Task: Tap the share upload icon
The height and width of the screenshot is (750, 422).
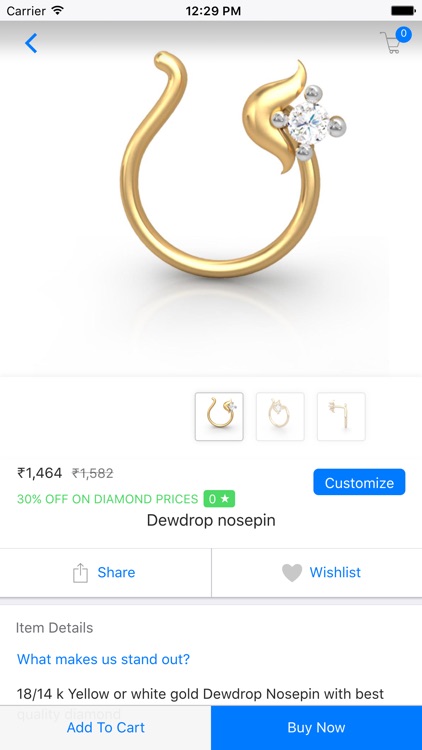Action: pos(80,573)
